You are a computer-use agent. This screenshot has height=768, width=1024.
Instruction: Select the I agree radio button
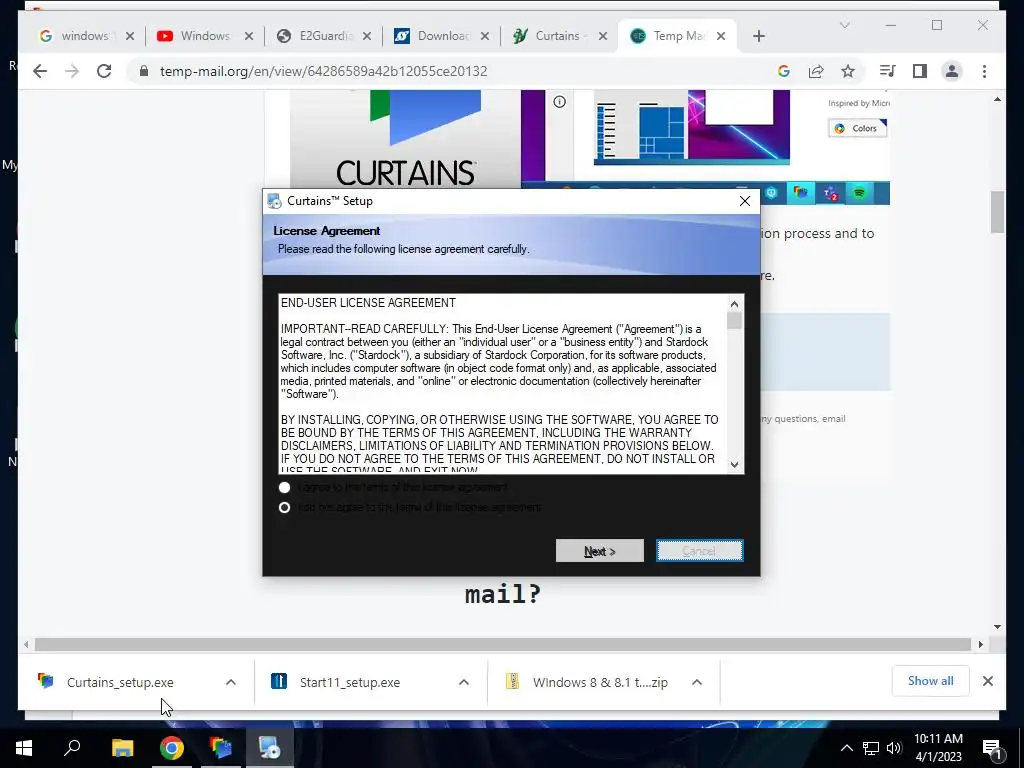[x=284, y=487]
